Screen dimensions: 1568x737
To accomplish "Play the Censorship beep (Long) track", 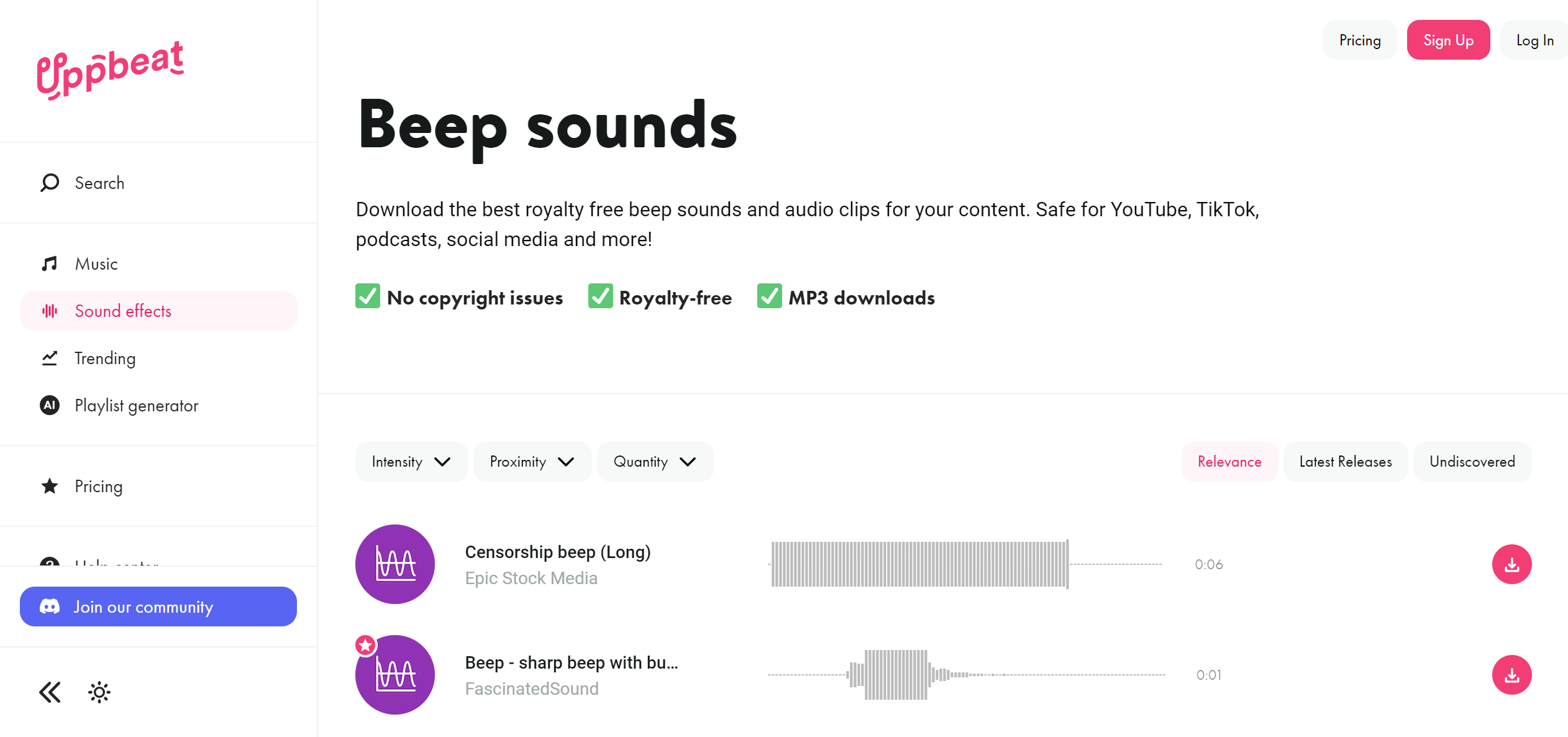I will pyautogui.click(x=395, y=564).
